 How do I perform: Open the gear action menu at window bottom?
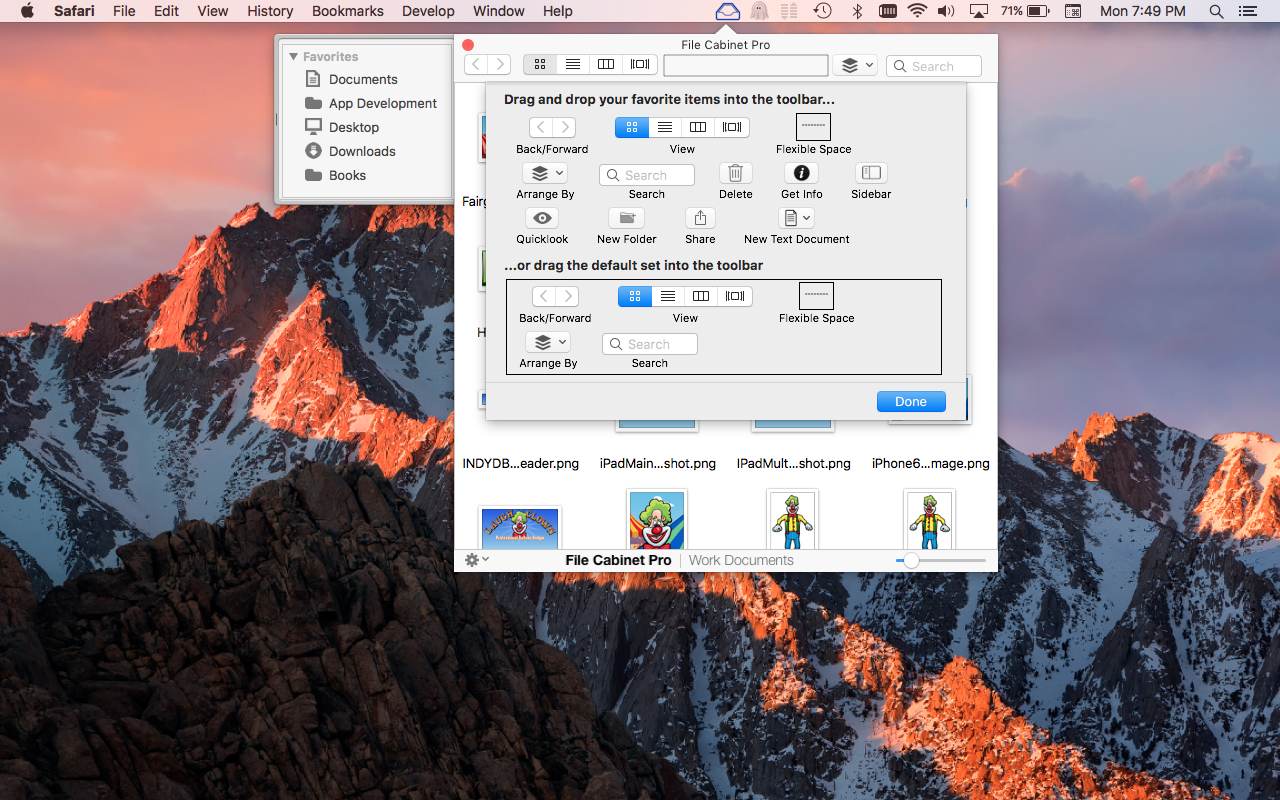point(476,560)
